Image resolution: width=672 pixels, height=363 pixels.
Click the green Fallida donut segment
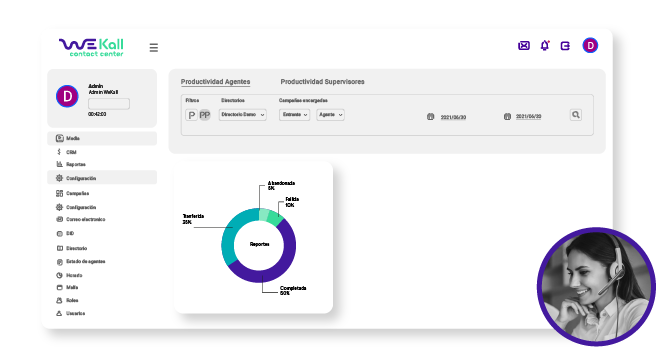[275, 217]
